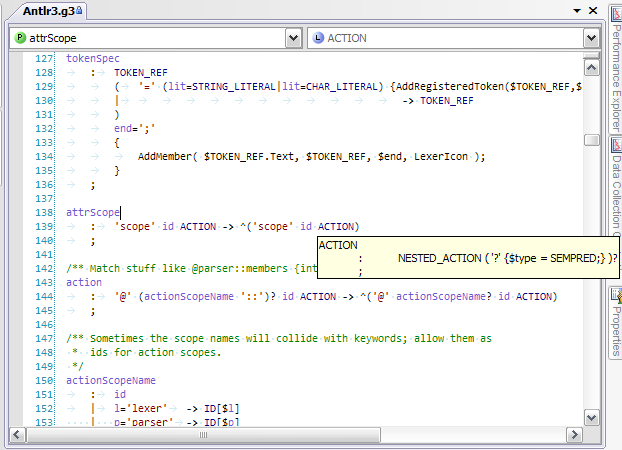Click the horizontal scrollbar right arrow
622x450 pixels.
coord(574,435)
